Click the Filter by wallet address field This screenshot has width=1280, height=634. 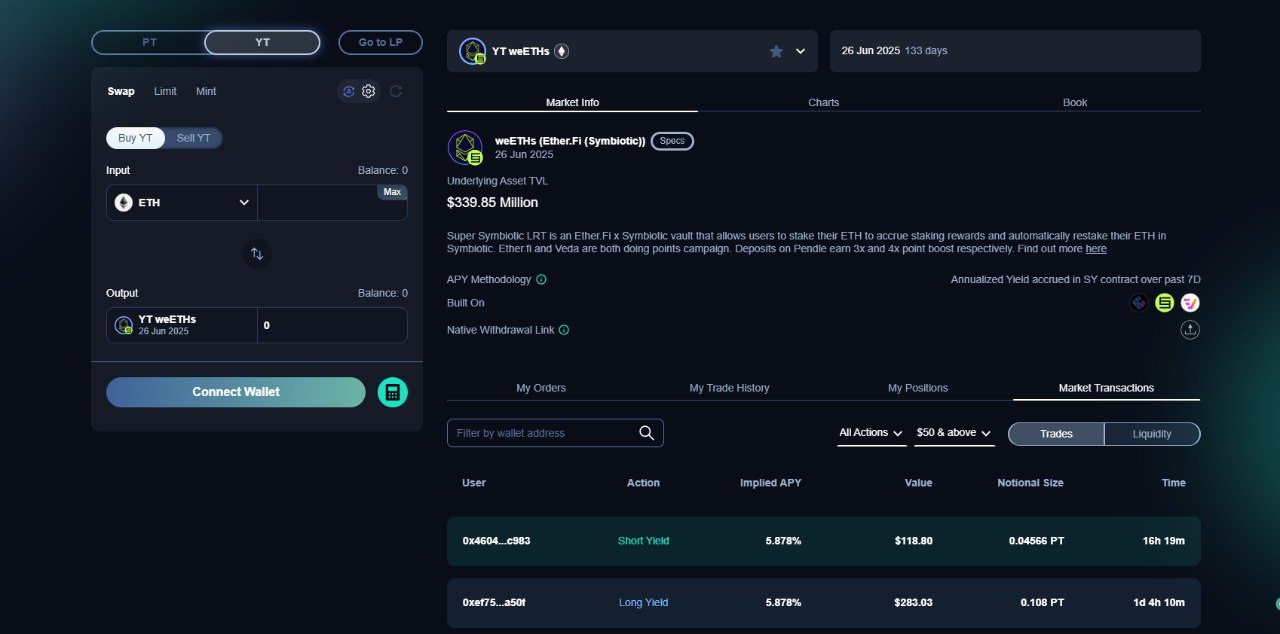[x=540, y=433]
